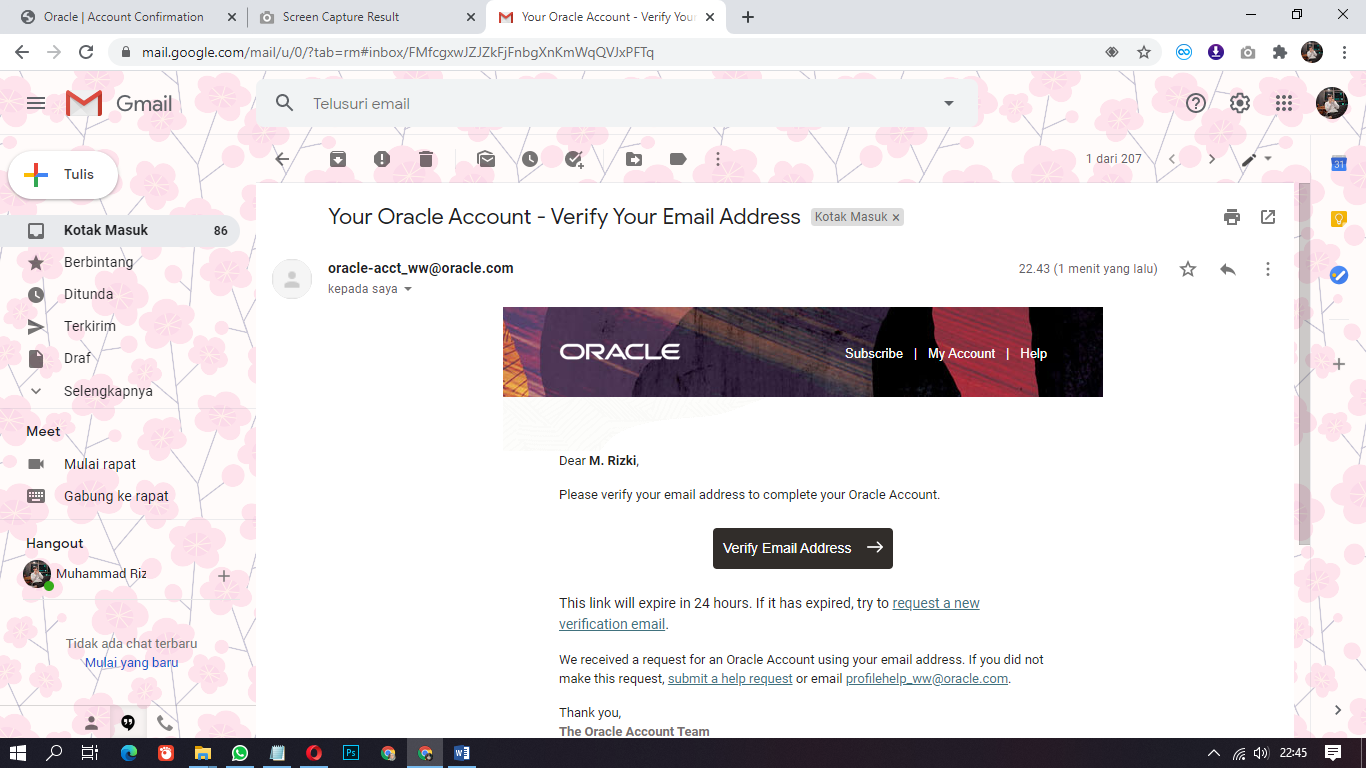Open the Windows Start menu
Viewport: 1366px width, 768px height.
pos(19,753)
